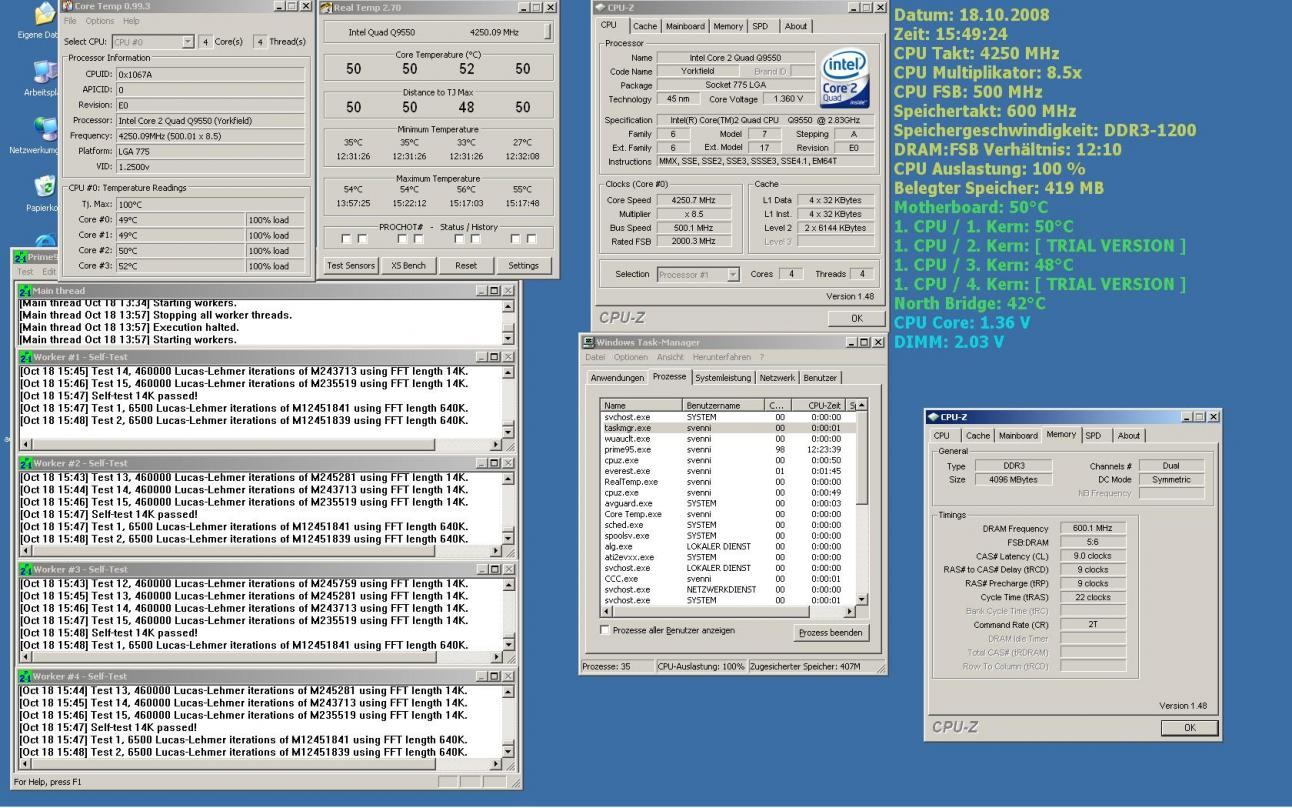Enable 'Prozesse aller Benutzer anzeigen' checkbox
This screenshot has width=1292, height=808.
point(603,630)
